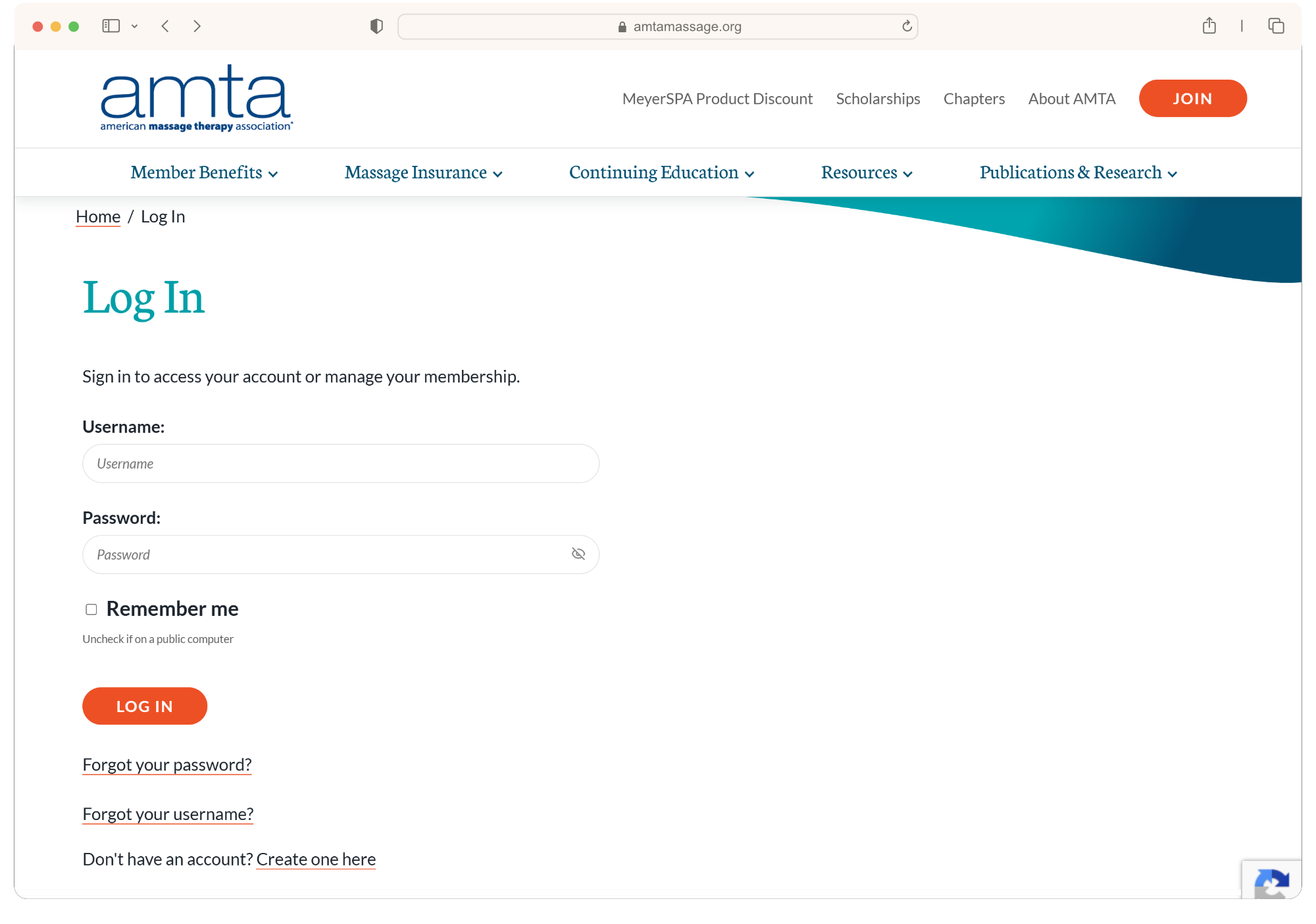Focus the Username input field
1316x924 pixels.
[x=341, y=463]
